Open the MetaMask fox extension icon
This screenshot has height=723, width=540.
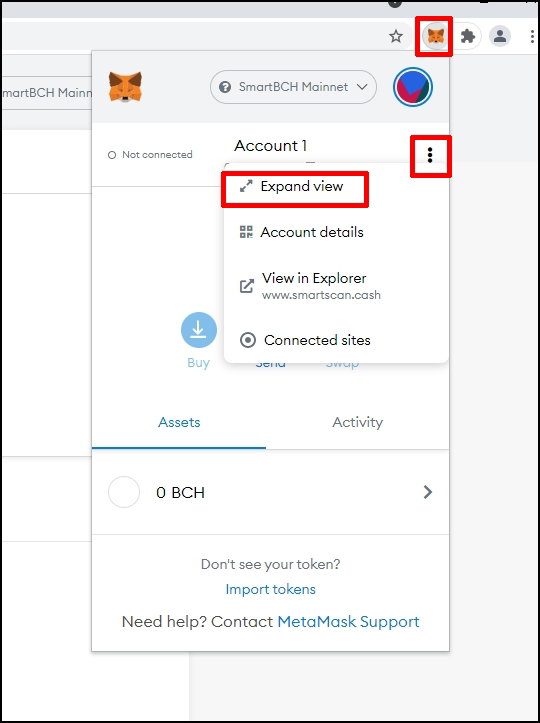click(x=435, y=36)
